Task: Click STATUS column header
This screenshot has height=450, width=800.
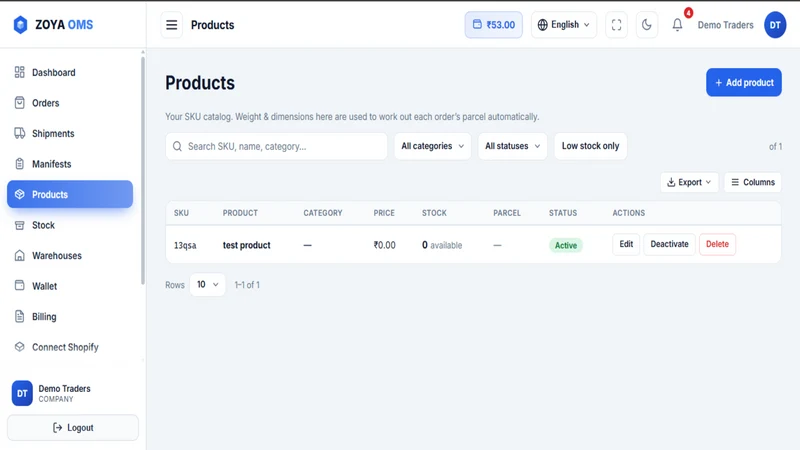Action: [x=563, y=213]
